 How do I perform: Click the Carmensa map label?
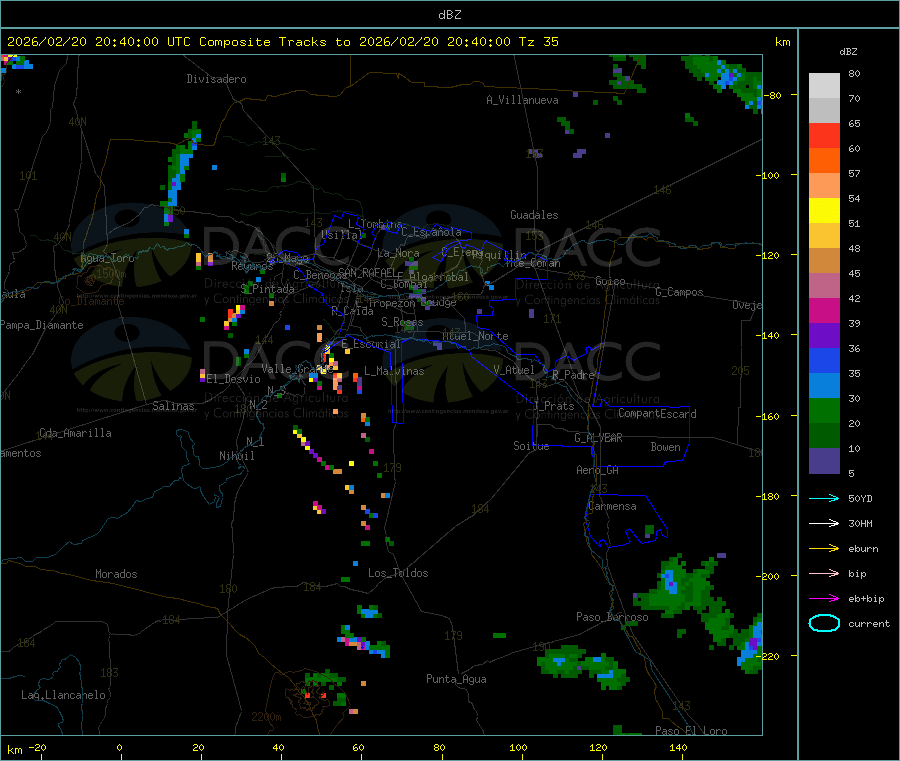(612, 506)
